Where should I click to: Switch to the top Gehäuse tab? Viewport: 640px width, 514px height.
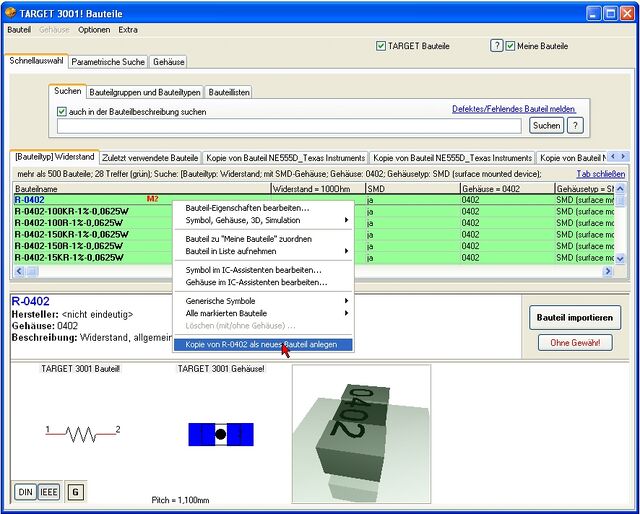[x=169, y=62]
